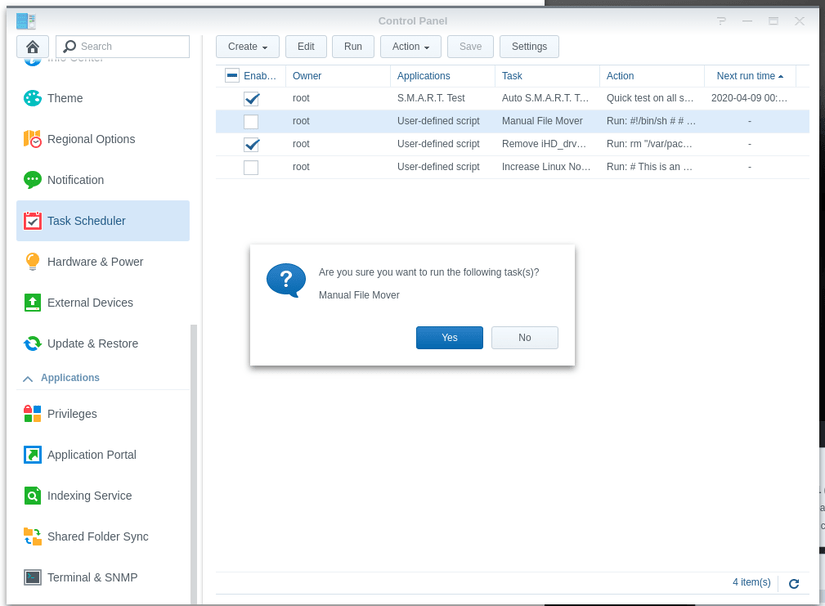Click the search magnifier icon
This screenshot has height=606, width=825.
[x=69, y=46]
